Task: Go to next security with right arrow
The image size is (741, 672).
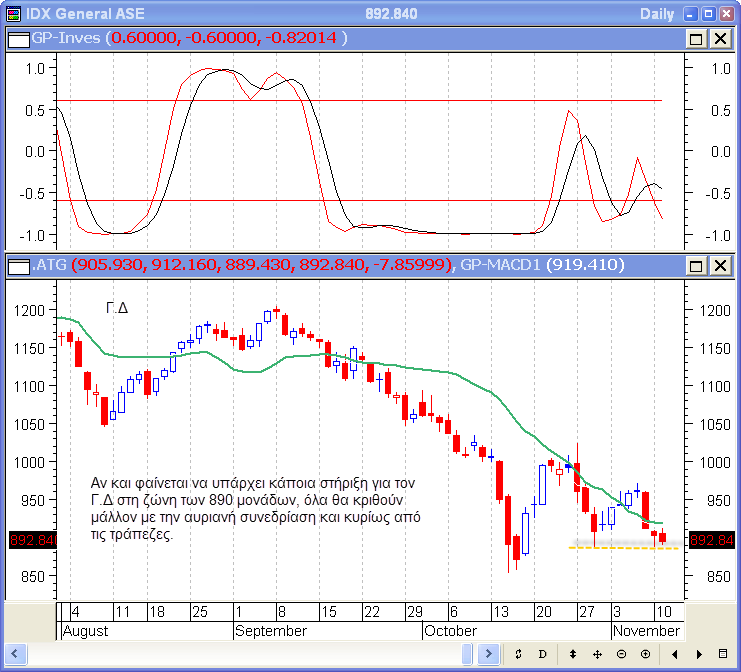Action: pyautogui.click(x=699, y=654)
